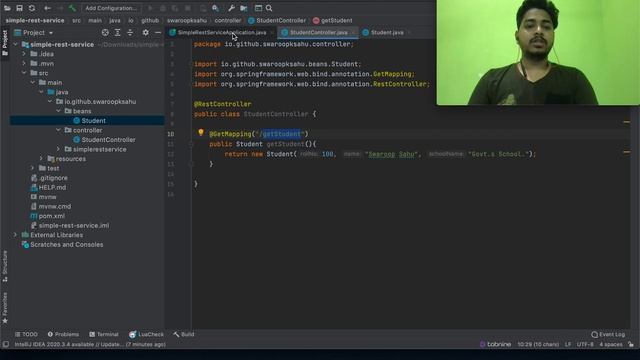The image size is (640, 360).
Task: Collapse the controller package
Action: (58, 130)
